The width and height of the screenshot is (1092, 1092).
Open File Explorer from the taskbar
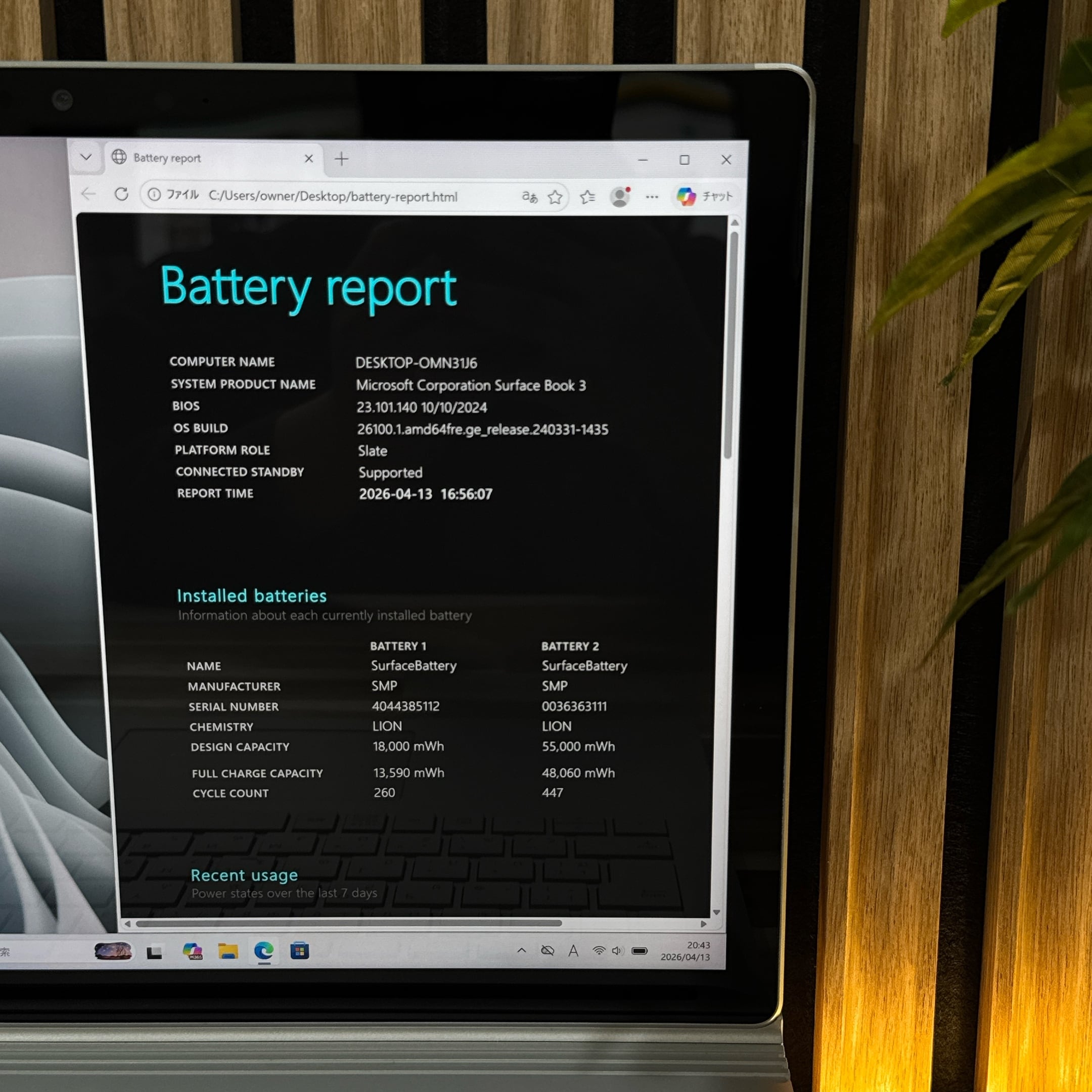tap(228, 951)
